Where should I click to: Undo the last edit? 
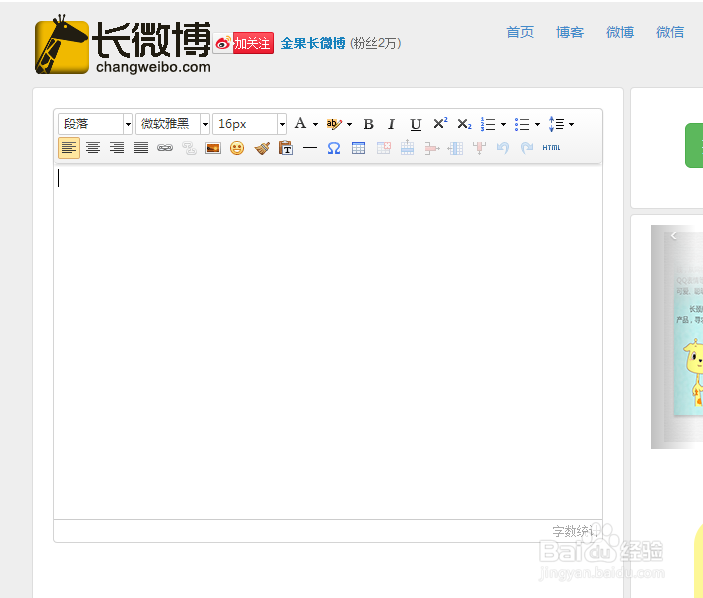[x=503, y=148]
